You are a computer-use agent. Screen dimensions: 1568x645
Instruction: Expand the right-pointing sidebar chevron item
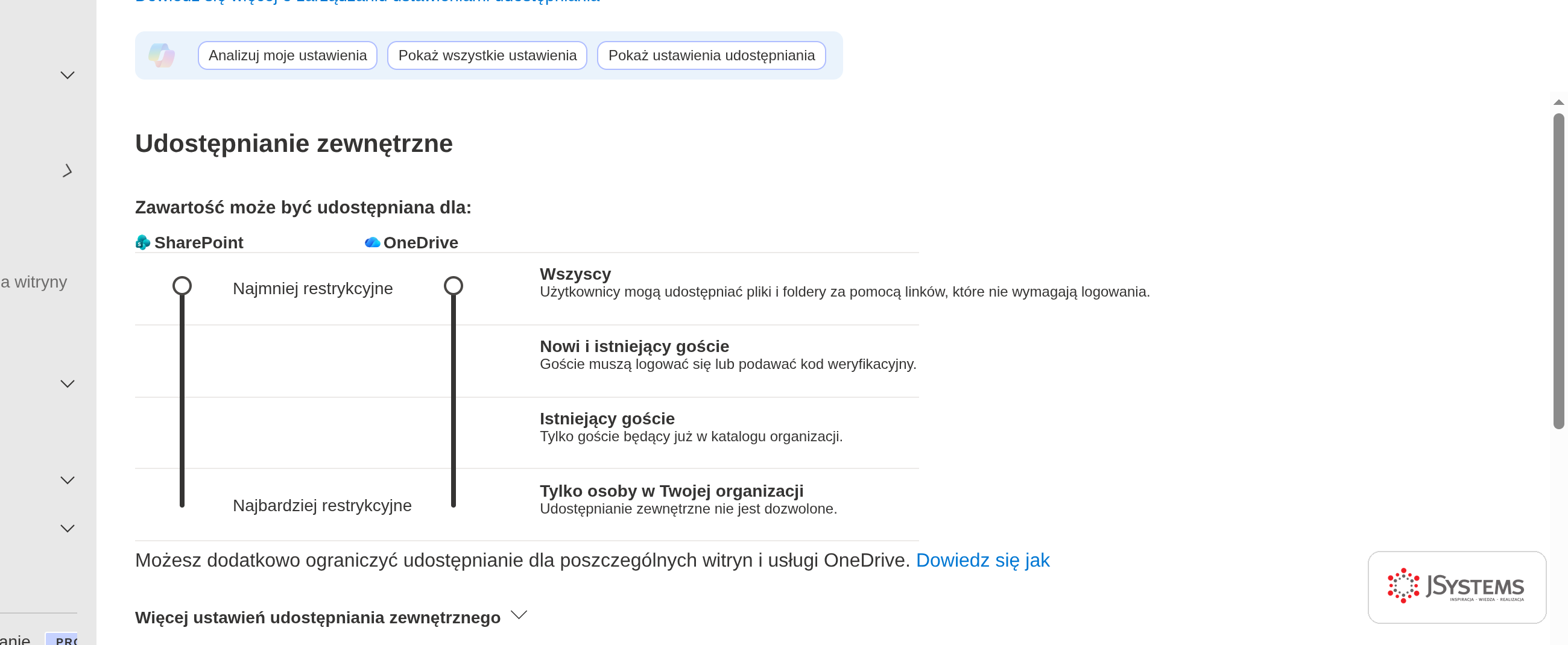pos(68,171)
